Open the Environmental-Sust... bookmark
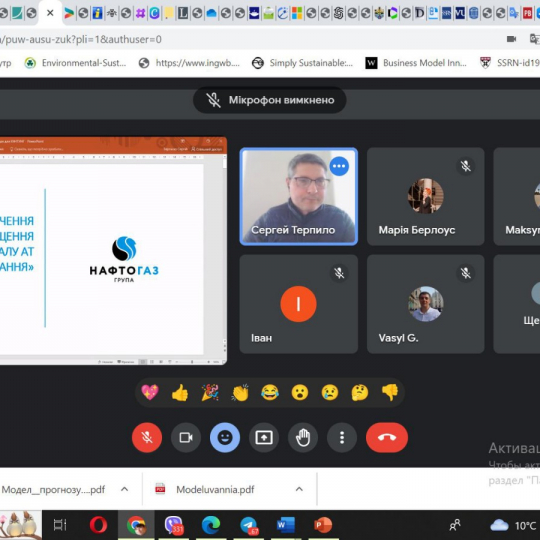The height and width of the screenshot is (540, 540). coord(75,63)
